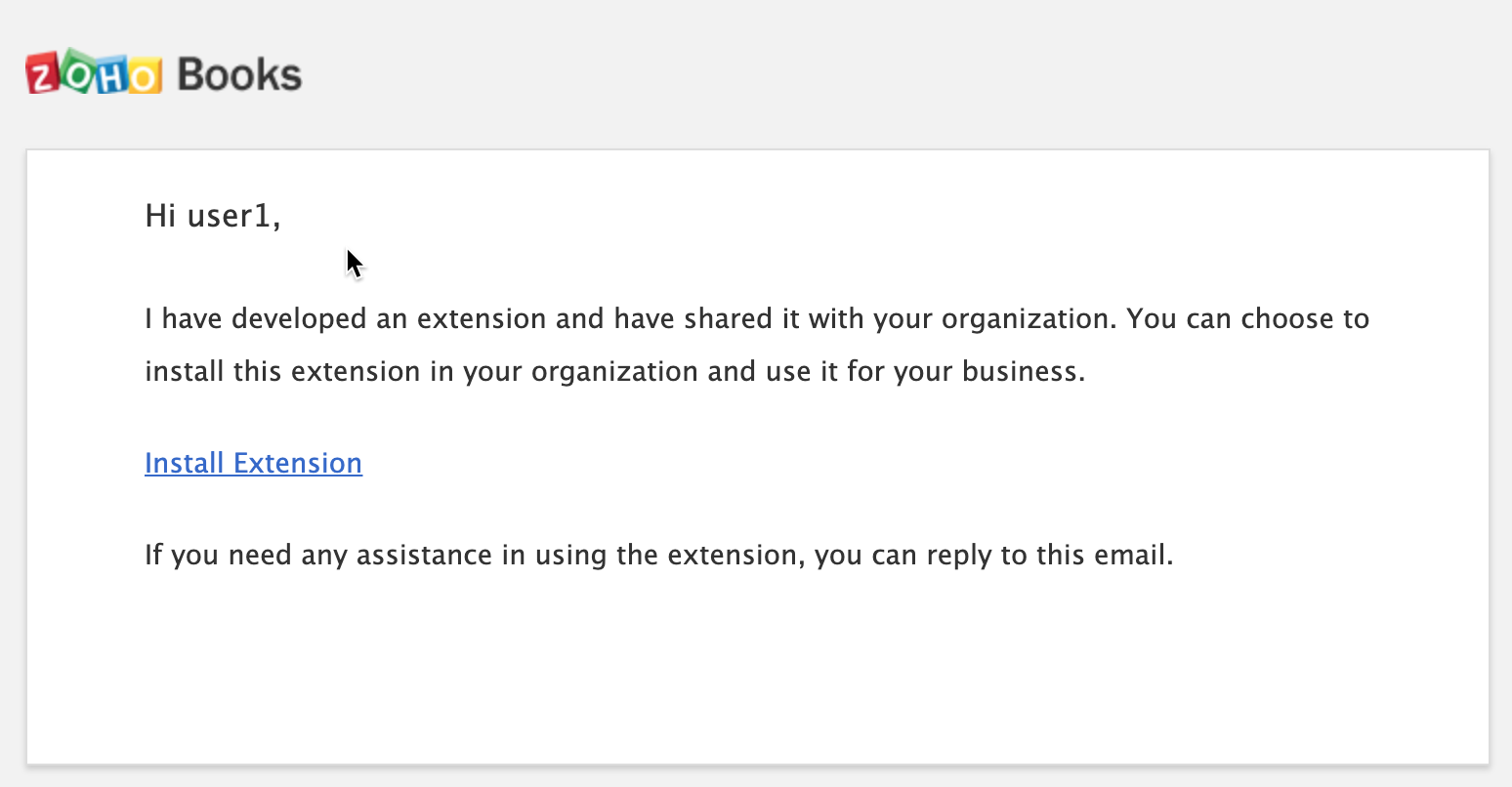Click the yellow O block in logo
Image resolution: width=1512 pixels, height=787 pixels.
(x=144, y=76)
